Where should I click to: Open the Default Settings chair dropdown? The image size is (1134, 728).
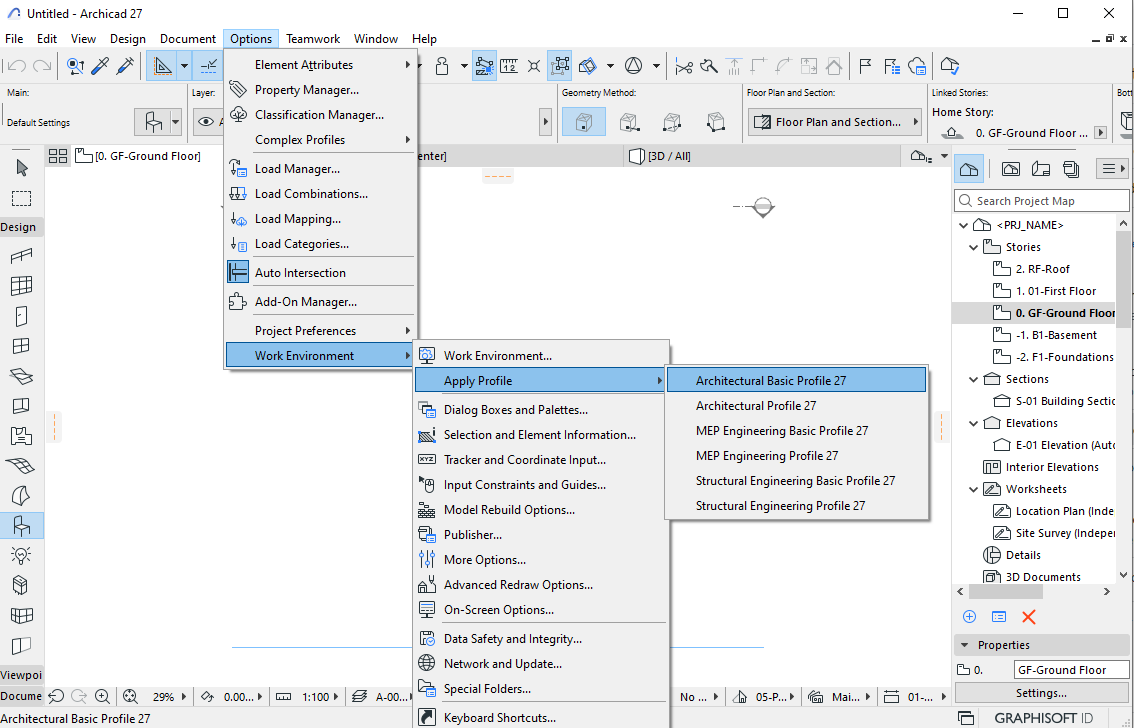176,122
